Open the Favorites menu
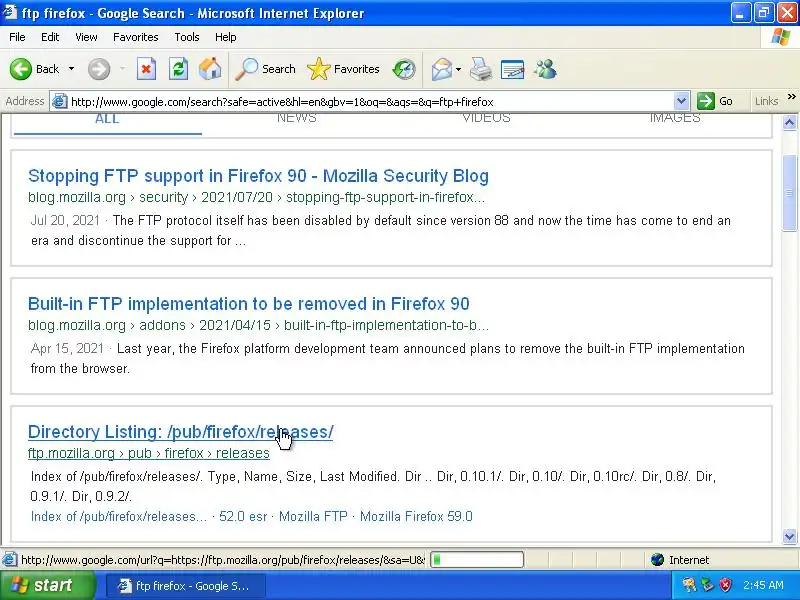The width and height of the screenshot is (800, 600). [x=136, y=37]
